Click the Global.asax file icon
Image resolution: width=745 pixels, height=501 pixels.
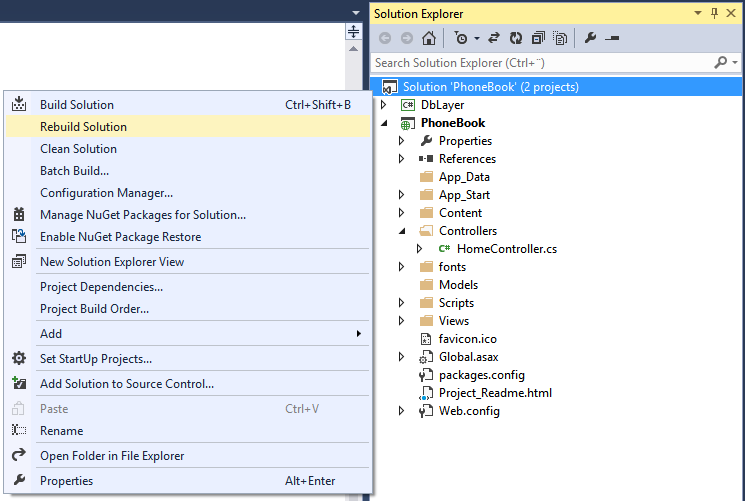[x=426, y=357]
